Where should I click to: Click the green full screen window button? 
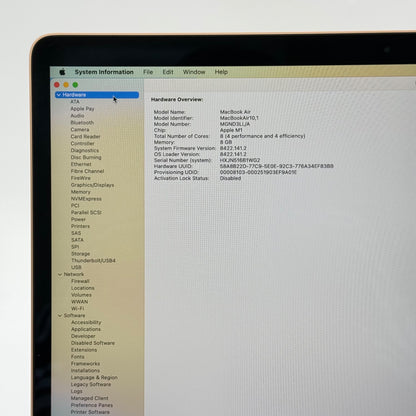(x=75, y=85)
